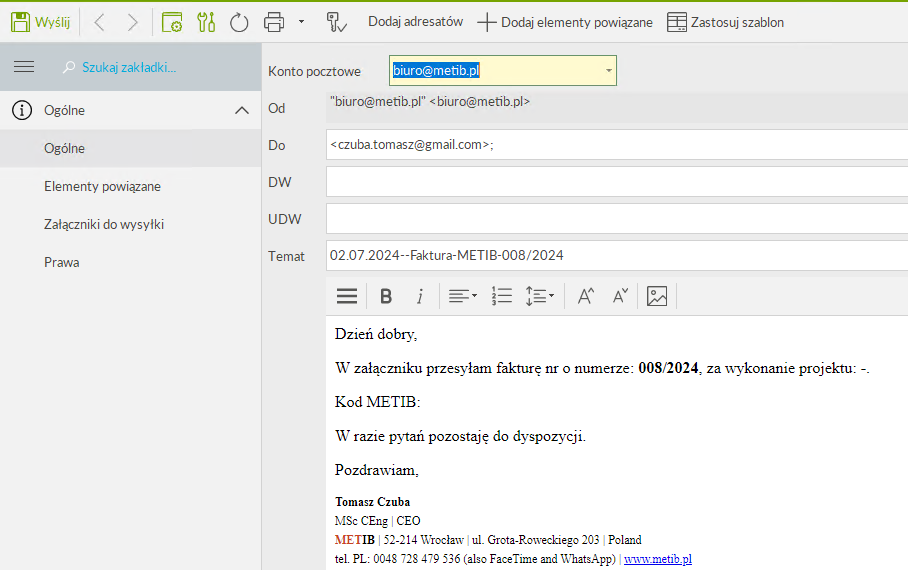The height and width of the screenshot is (570, 908).
Task: Click the Szukaj zakładki search field
Action: coord(129,67)
